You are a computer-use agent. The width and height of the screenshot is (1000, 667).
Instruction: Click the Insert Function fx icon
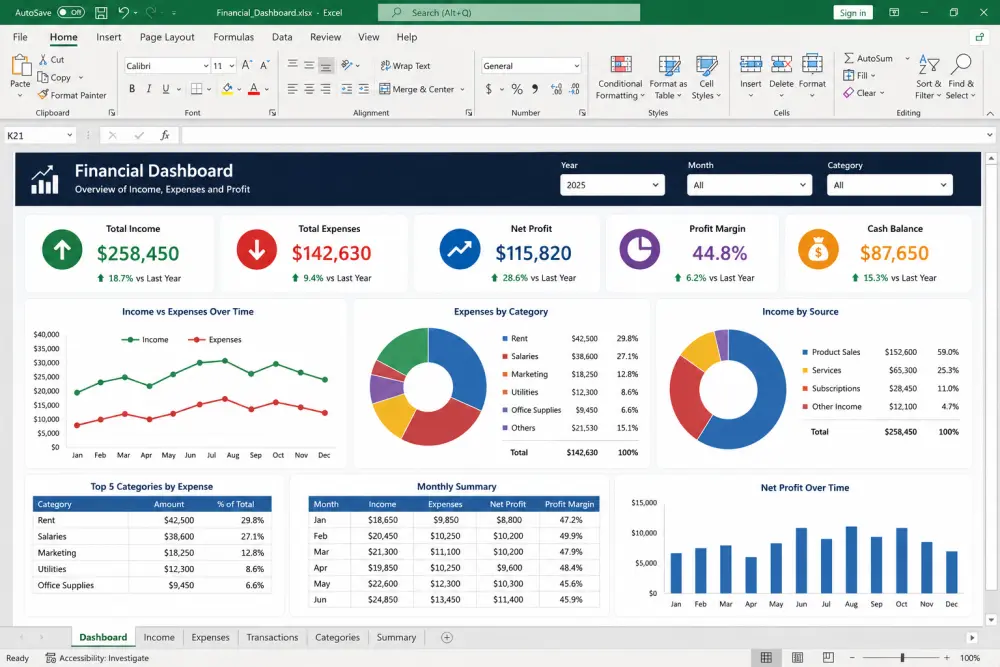pyautogui.click(x=165, y=135)
